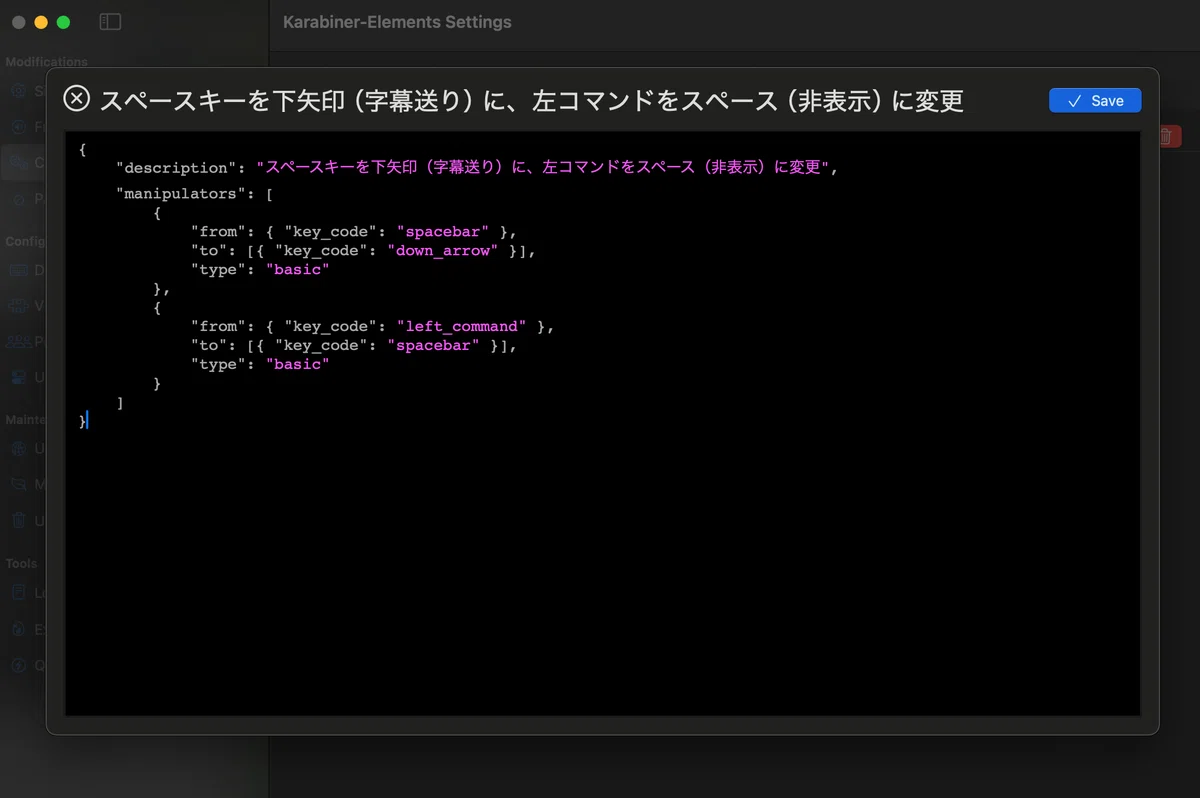Image resolution: width=1200 pixels, height=798 pixels.
Task: Close the rule editor with the circled X icon
Action: [x=77, y=99]
